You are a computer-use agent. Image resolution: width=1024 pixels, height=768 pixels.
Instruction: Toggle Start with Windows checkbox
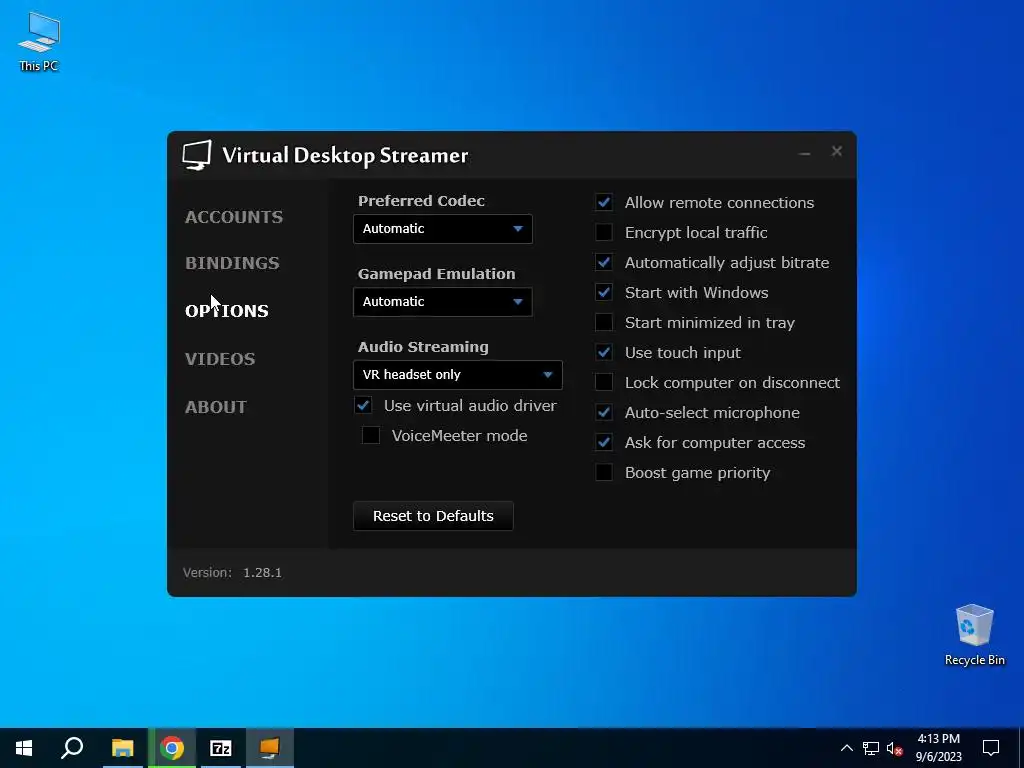[x=604, y=293]
